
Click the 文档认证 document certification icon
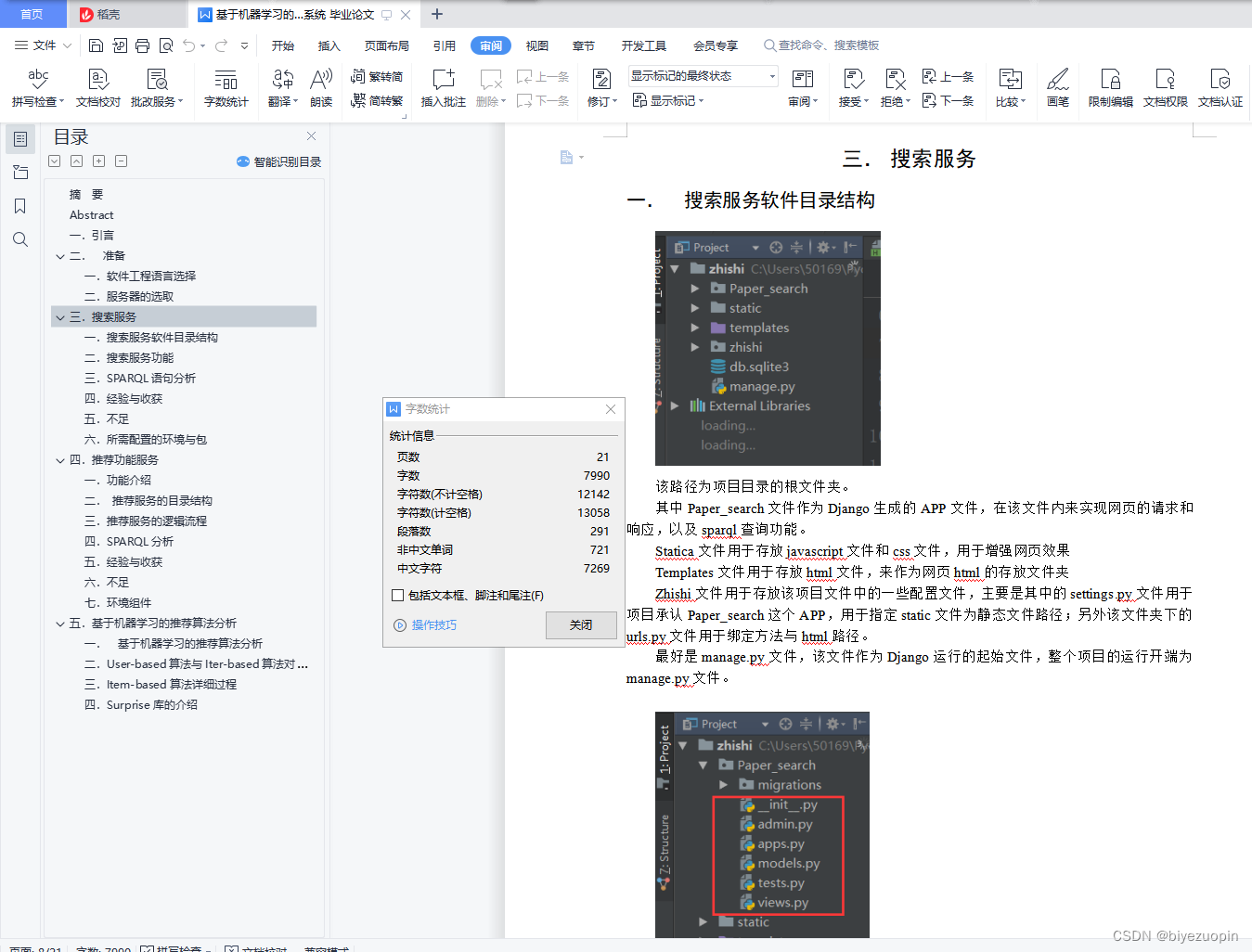click(1220, 86)
